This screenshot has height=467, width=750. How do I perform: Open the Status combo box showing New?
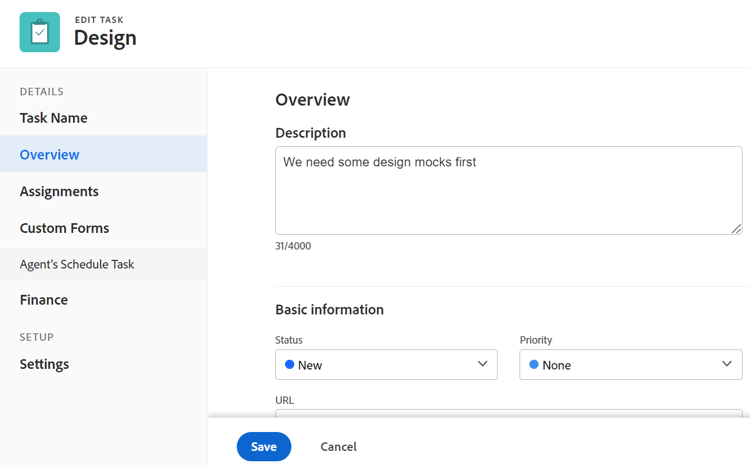click(386, 365)
